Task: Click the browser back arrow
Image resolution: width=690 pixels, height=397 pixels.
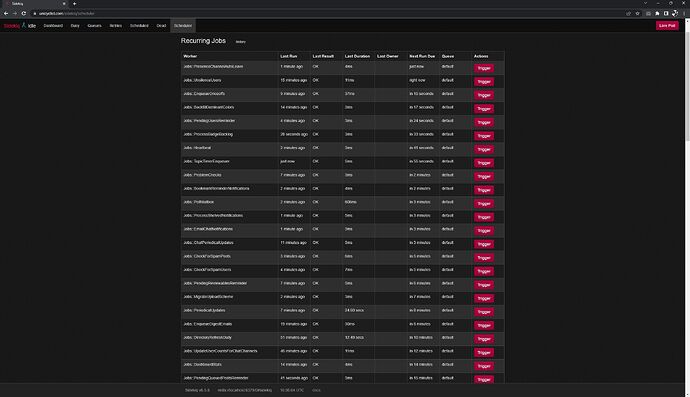Action: (6, 14)
